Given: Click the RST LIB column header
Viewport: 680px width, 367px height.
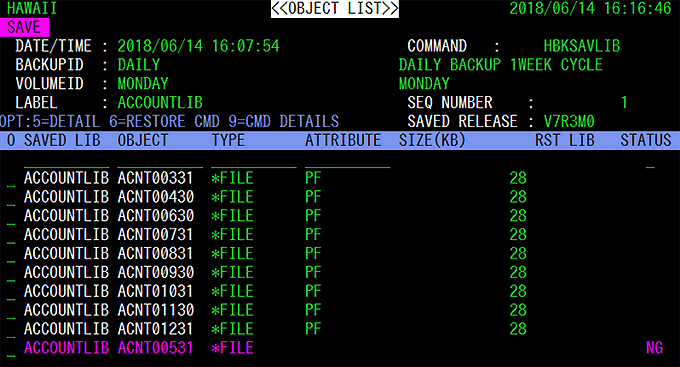Looking at the screenshot, I should coord(565,141).
